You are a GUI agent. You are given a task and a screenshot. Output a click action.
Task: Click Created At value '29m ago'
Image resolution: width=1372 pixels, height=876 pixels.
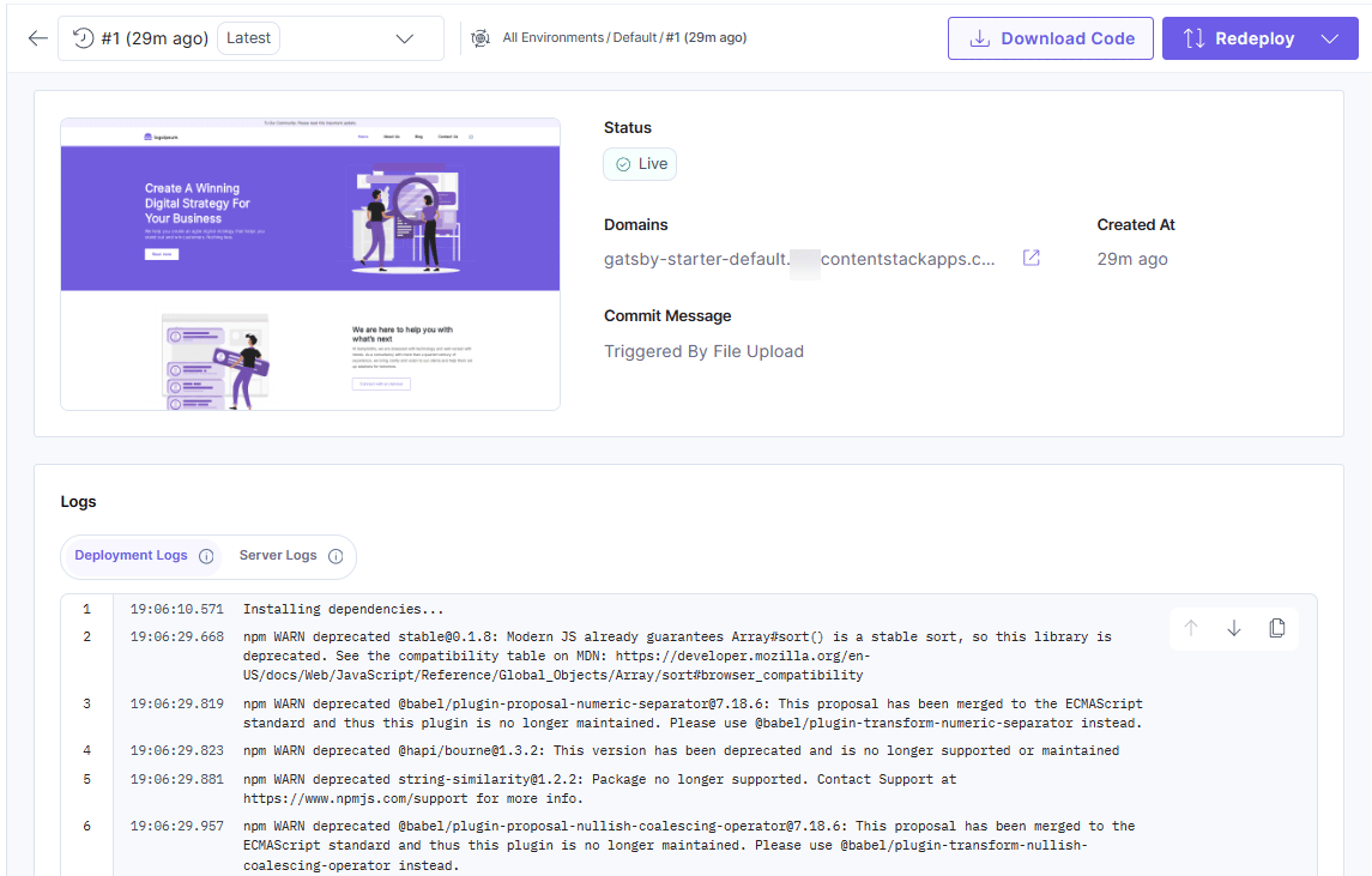[x=1132, y=259]
